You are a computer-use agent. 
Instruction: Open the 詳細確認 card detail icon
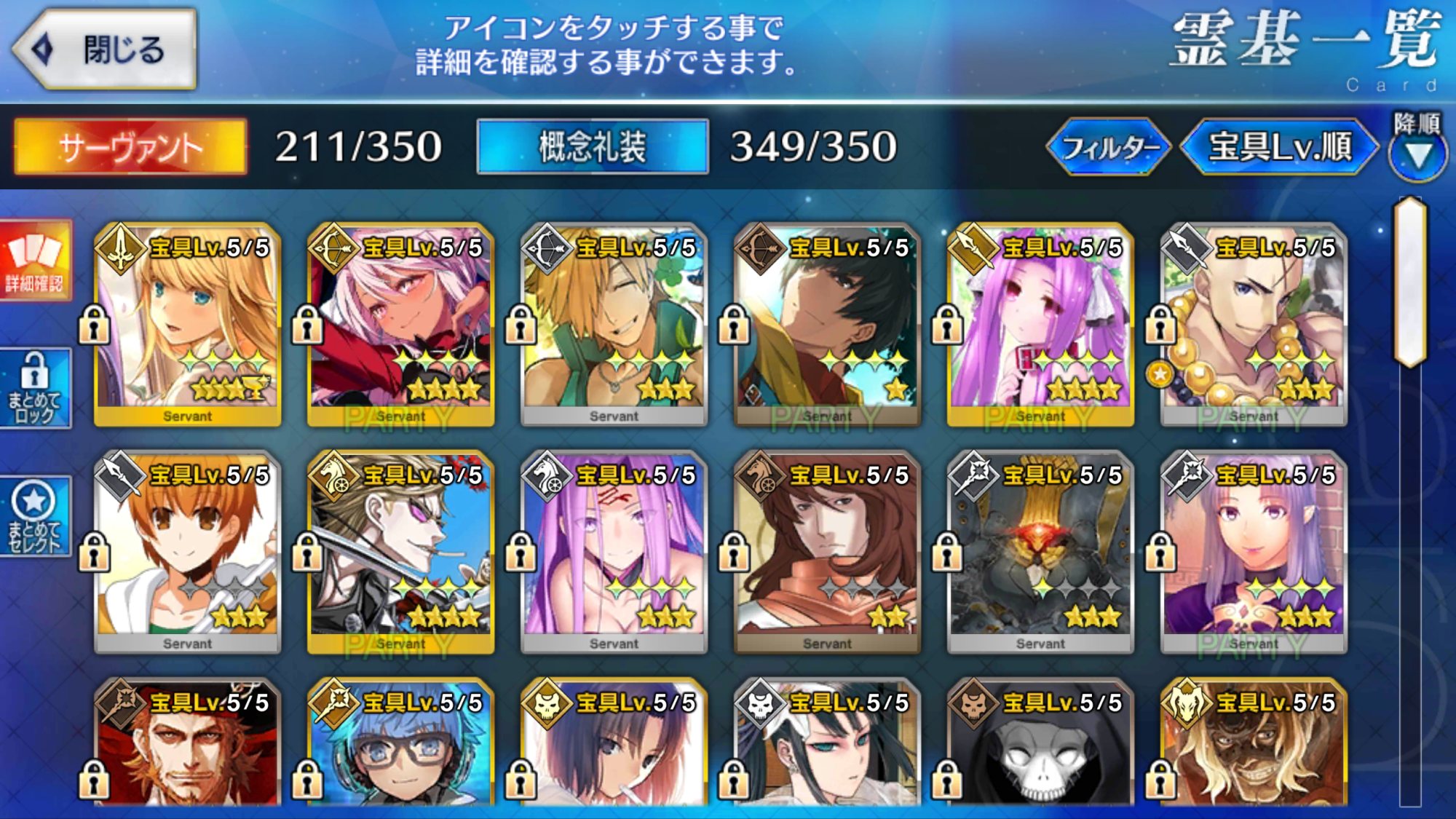[35, 260]
